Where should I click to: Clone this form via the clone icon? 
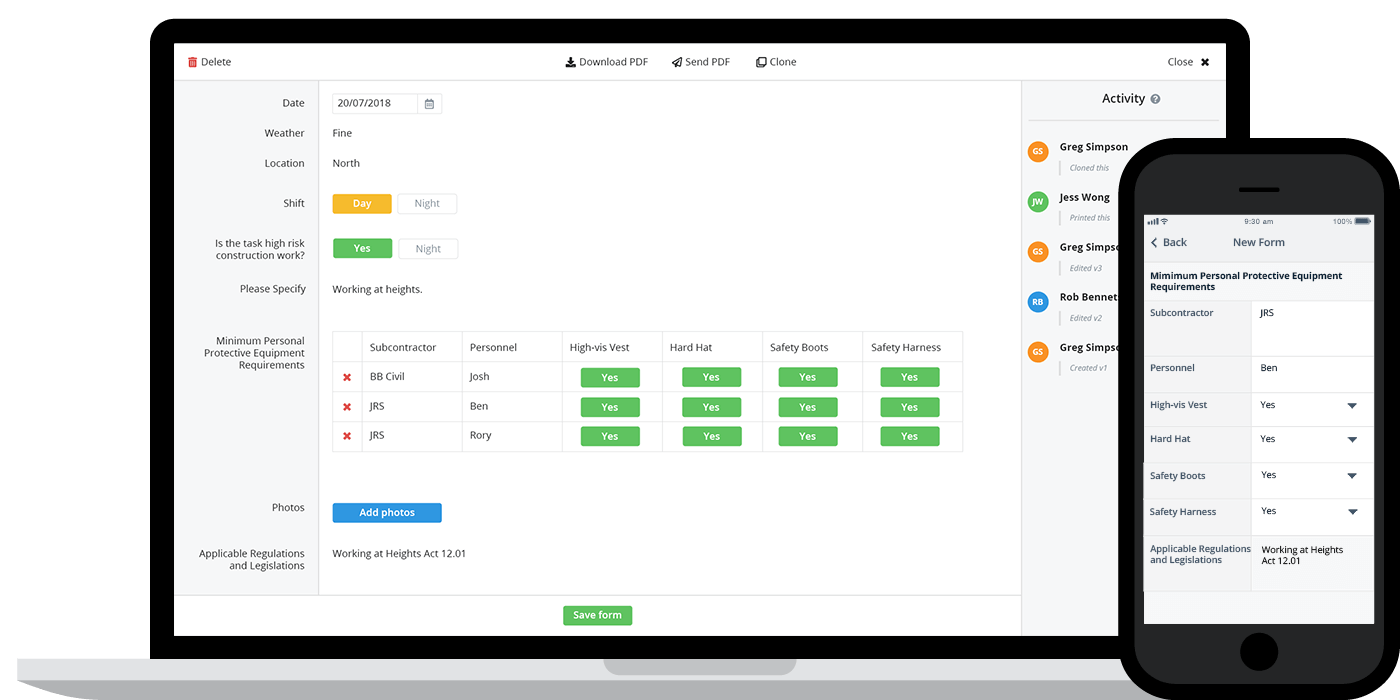coord(761,61)
